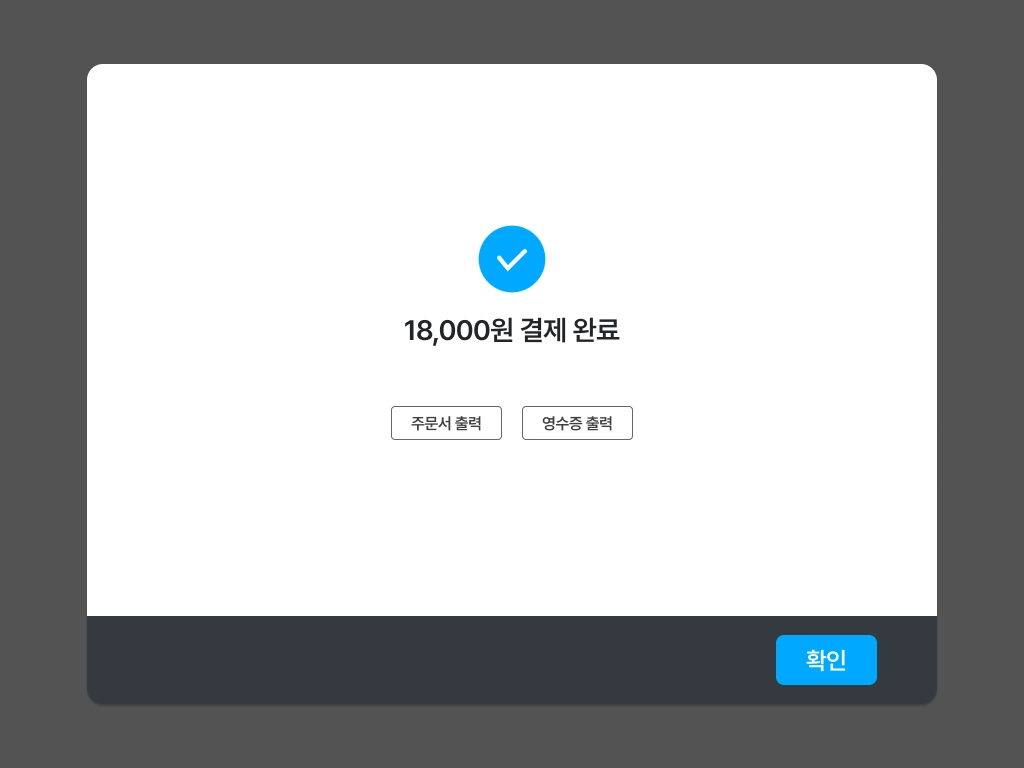Select the 영수증 label in the right button
This screenshot has width=1024, height=768.
click(x=562, y=423)
